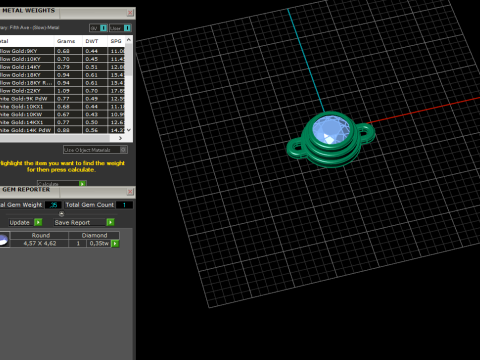Click the horizontal scroll-right arrow in metal table
480x360 pixels.
(x=120, y=138)
